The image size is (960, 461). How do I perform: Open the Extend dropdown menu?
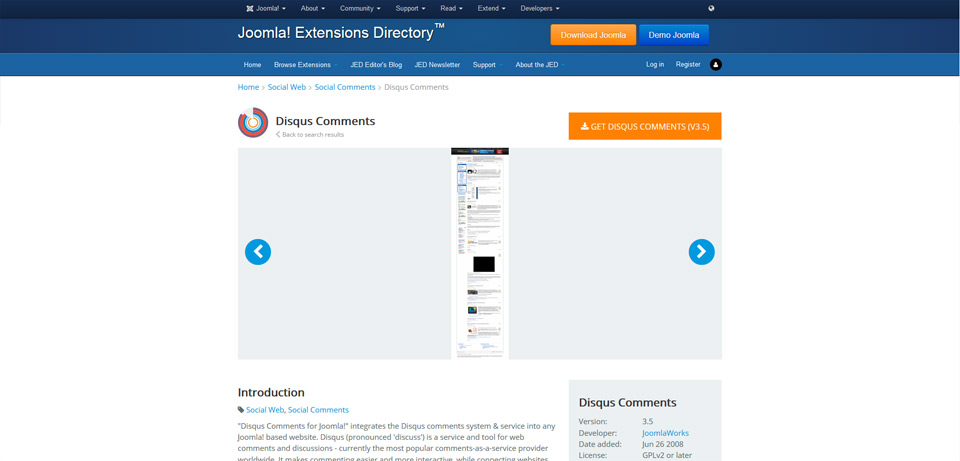tap(492, 9)
